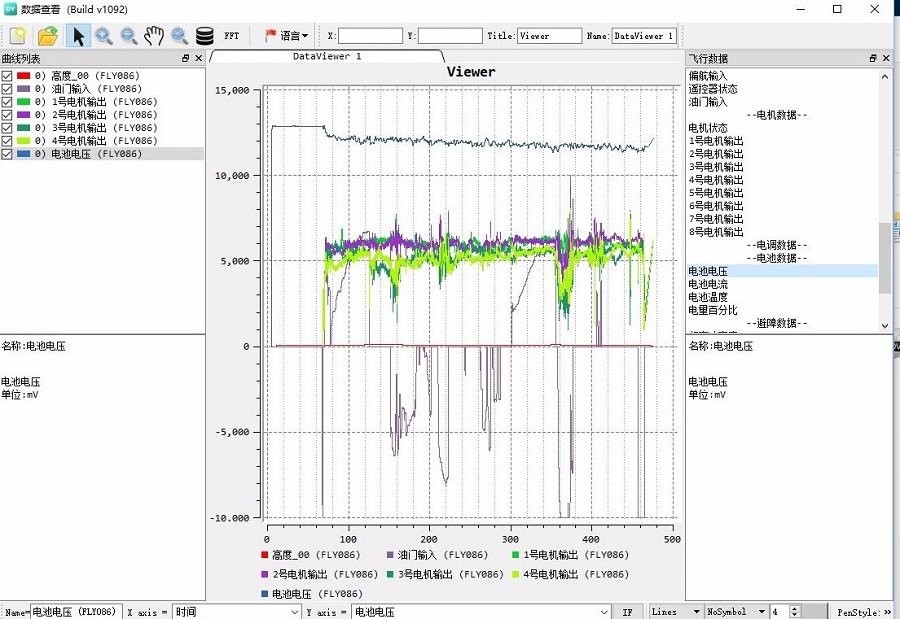Click the new file toolbar icon
Viewport: 900px width, 619px height.
point(17,36)
